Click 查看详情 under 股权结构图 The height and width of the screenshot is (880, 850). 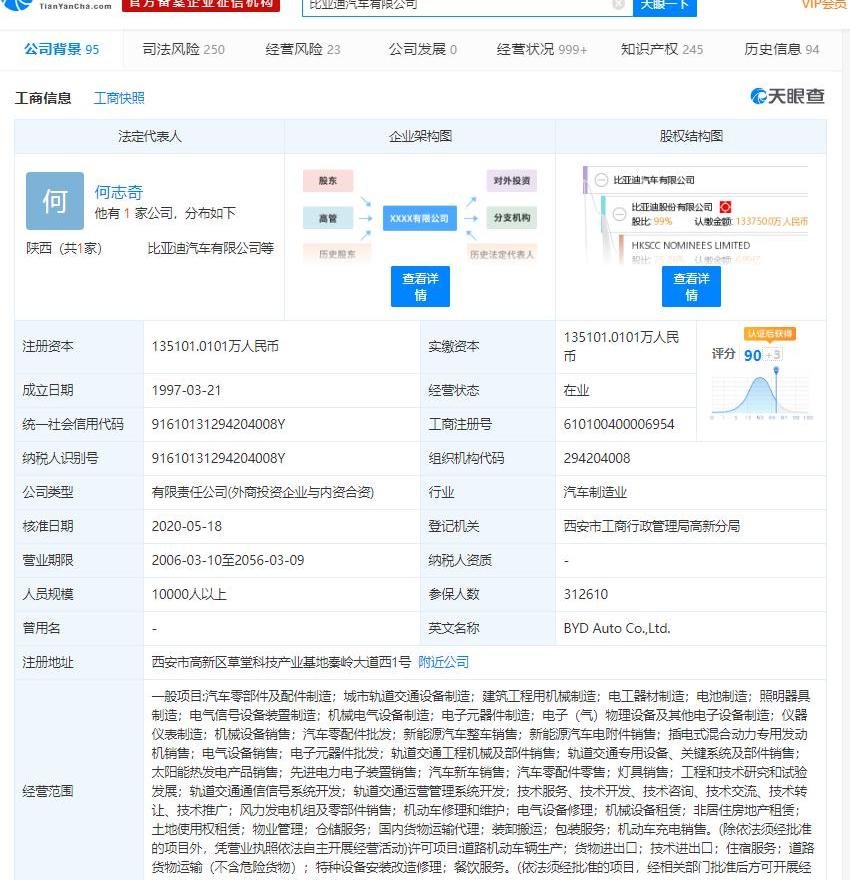[691, 286]
